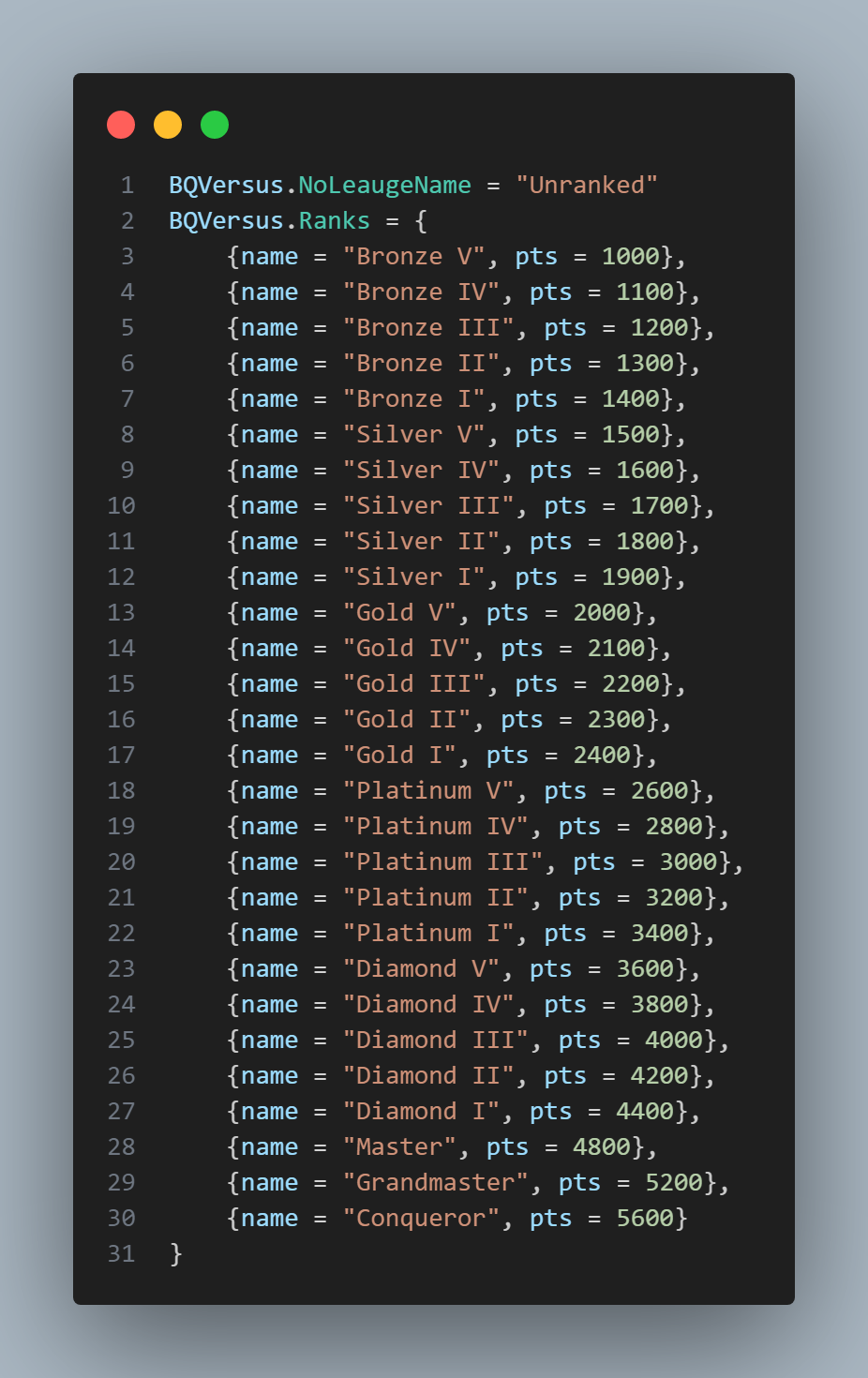Click the "Bronze IV" string
The width and height of the screenshot is (868, 1378).
[x=421, y=292]
